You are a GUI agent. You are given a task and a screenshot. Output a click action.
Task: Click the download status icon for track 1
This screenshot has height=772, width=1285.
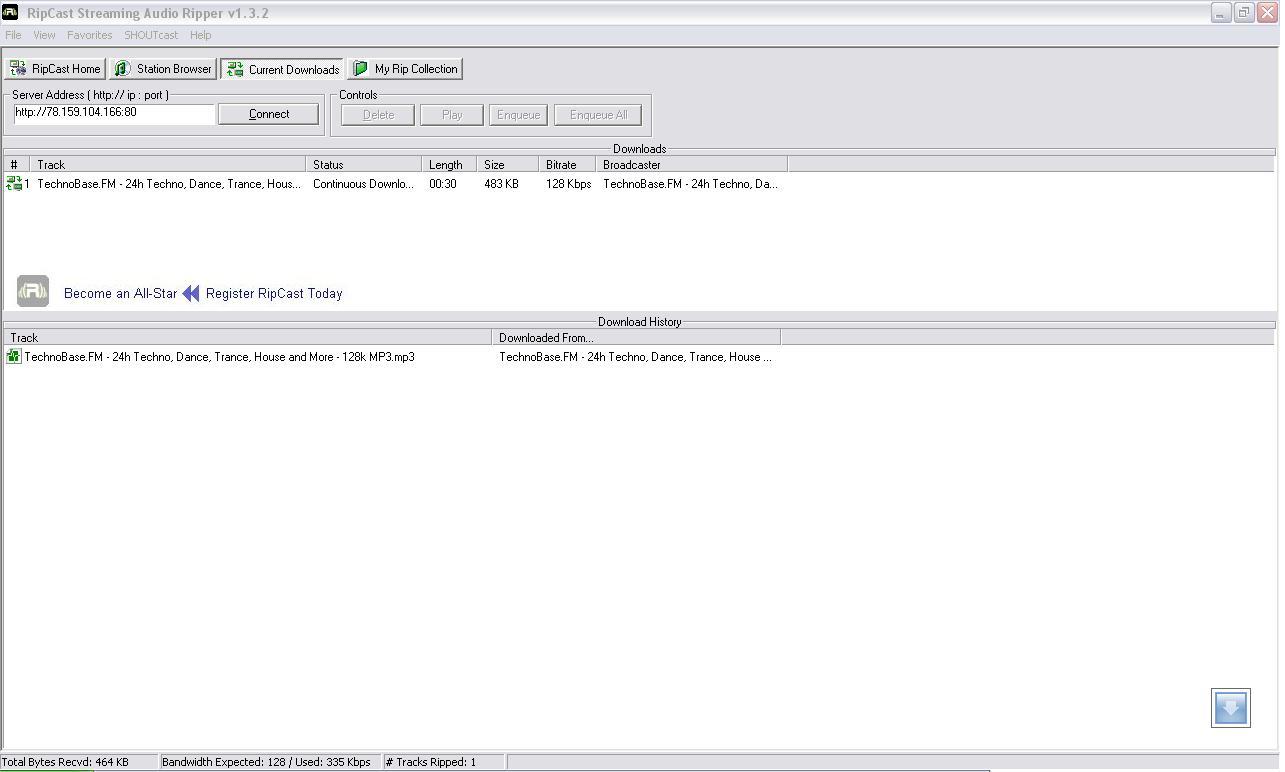coord(14,184)
